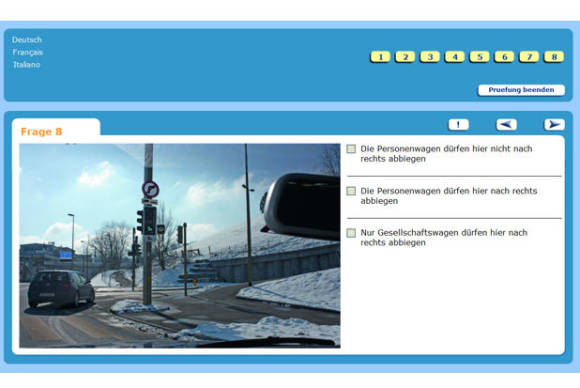Select question 6 button
This screenshot has height=388, width=580.
pos(504,57)
